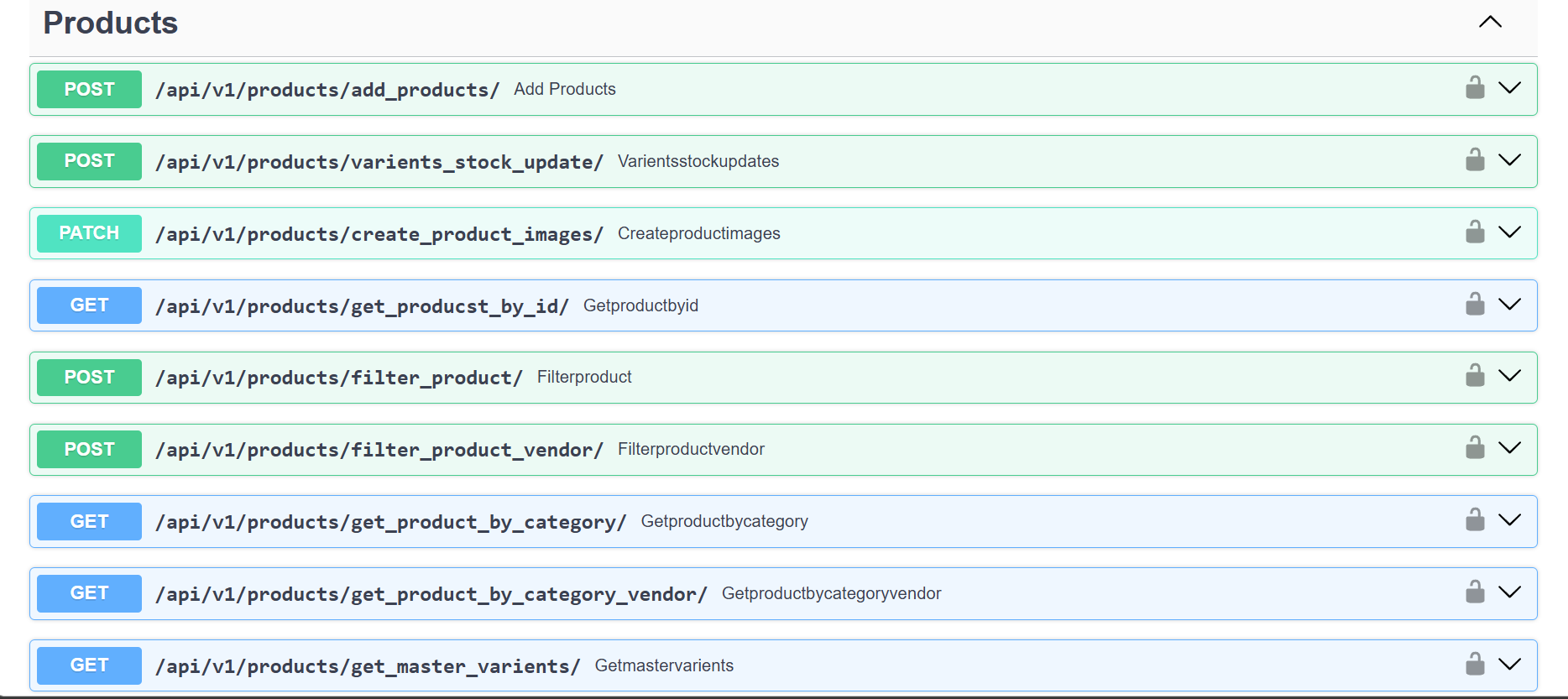This screenshot has height=699, width=1568.
Task: Click lock icon for filter_product_vendor endpoint
Action: (1475, 448)
